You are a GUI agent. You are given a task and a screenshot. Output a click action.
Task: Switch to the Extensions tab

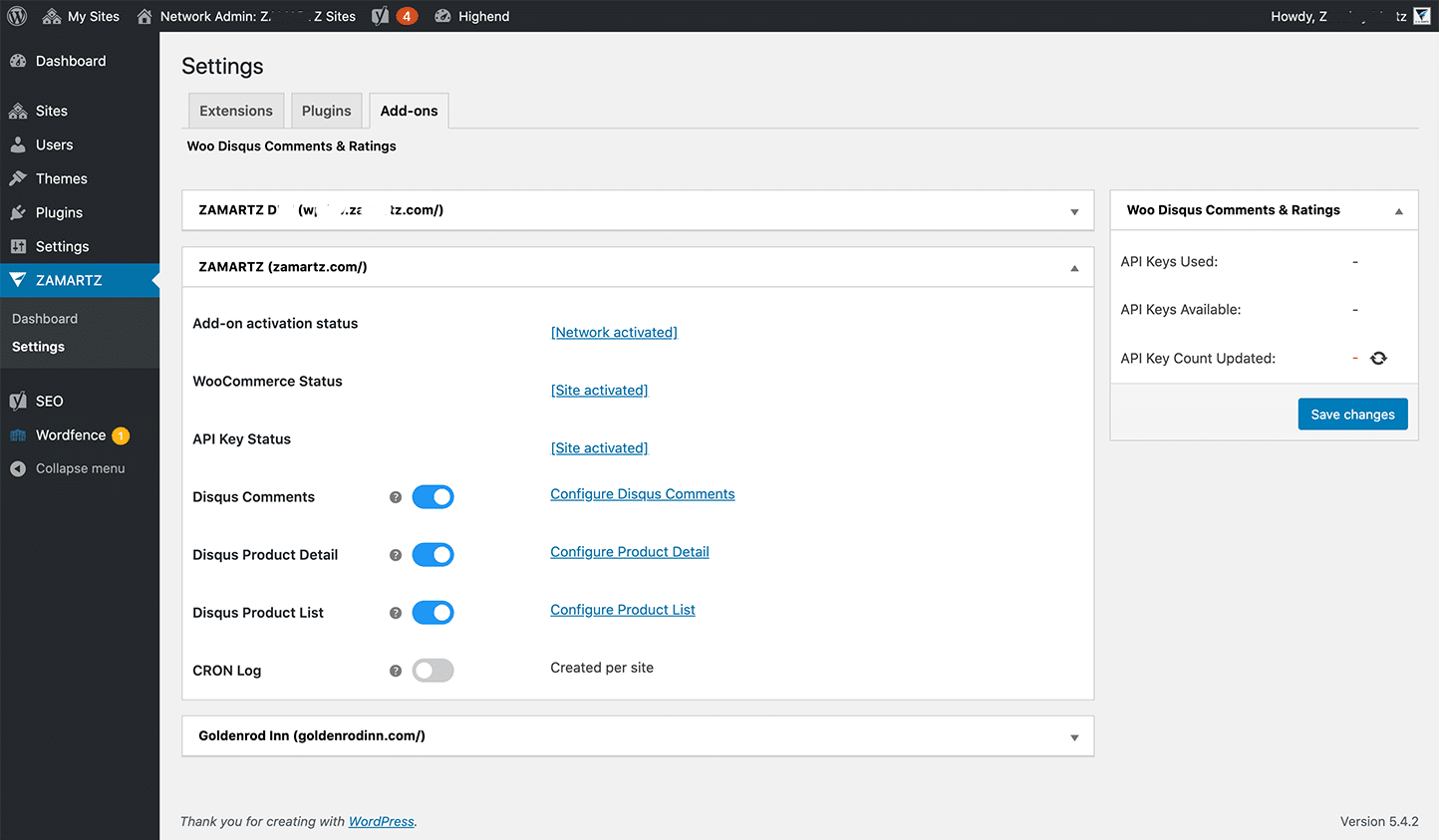(x=235, y=110)
